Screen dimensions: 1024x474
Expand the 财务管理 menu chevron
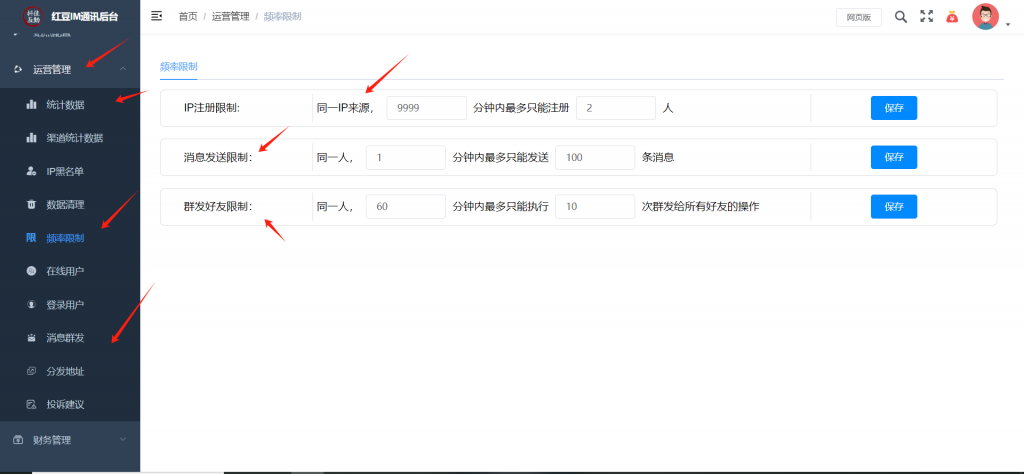pyautogui.click(x=123, y=439)
